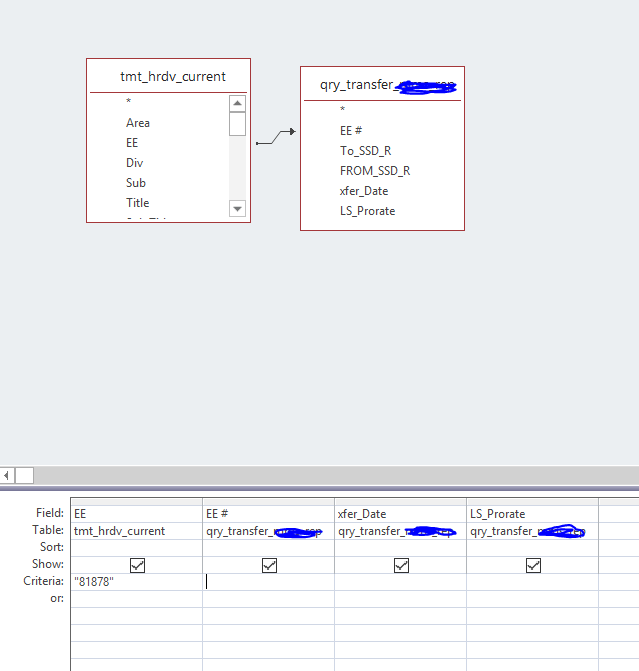639x671 pixels.
Task: Click Table cell under EE # column
Action: [x=268, y=531]
